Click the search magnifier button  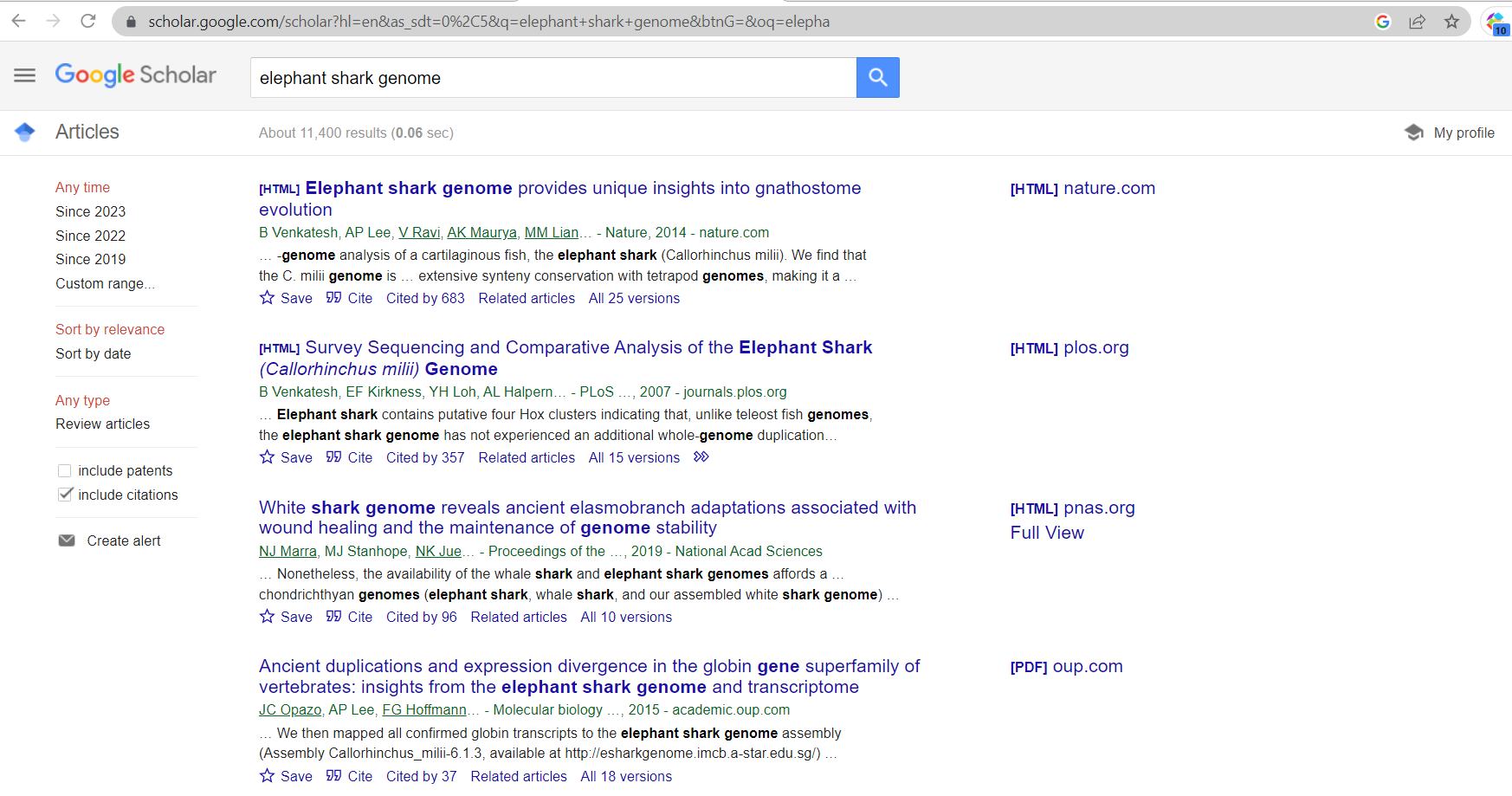pos(877,77)
